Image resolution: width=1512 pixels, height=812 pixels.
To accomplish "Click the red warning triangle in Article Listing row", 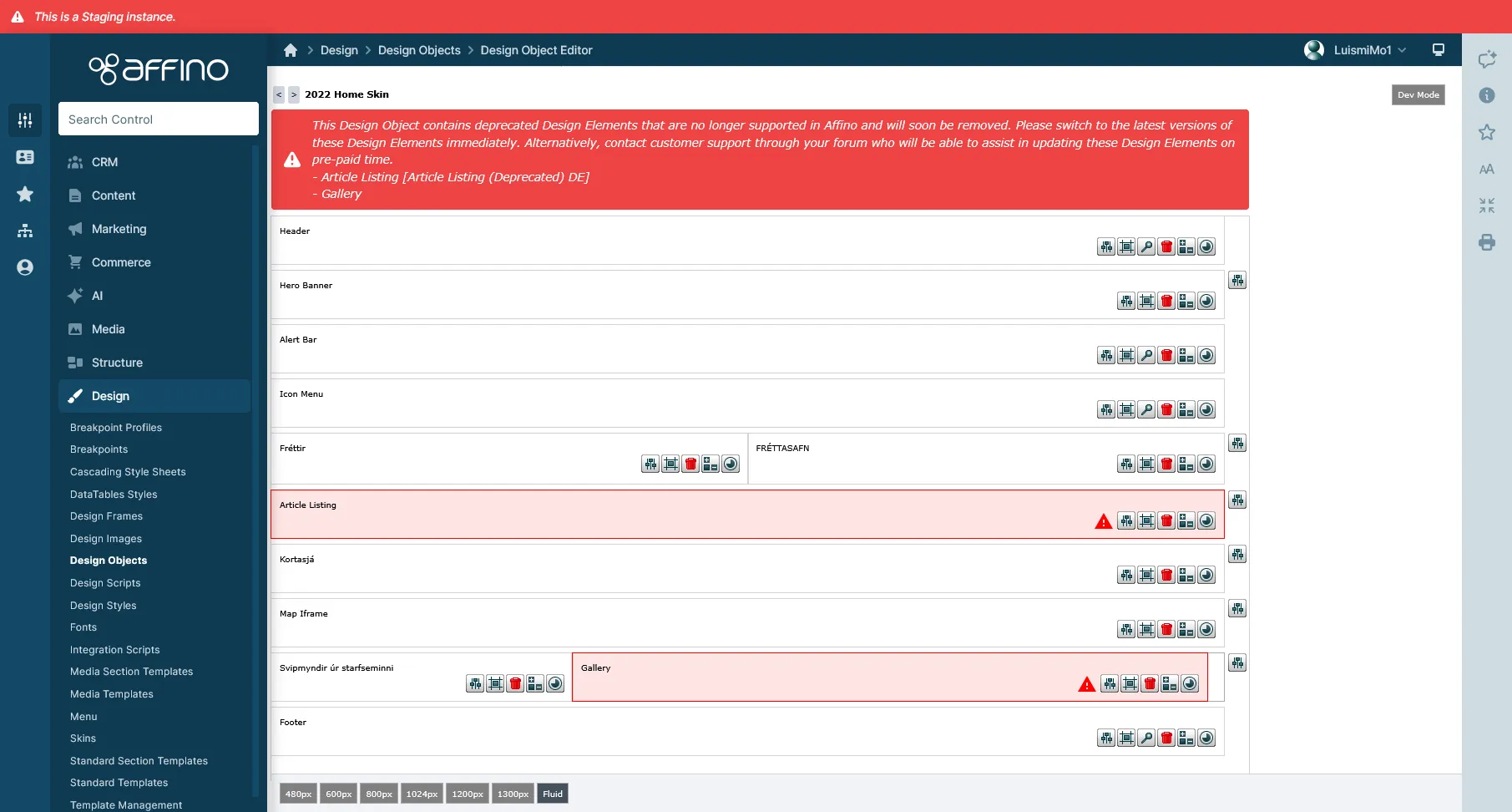I will coord(1104,521).
